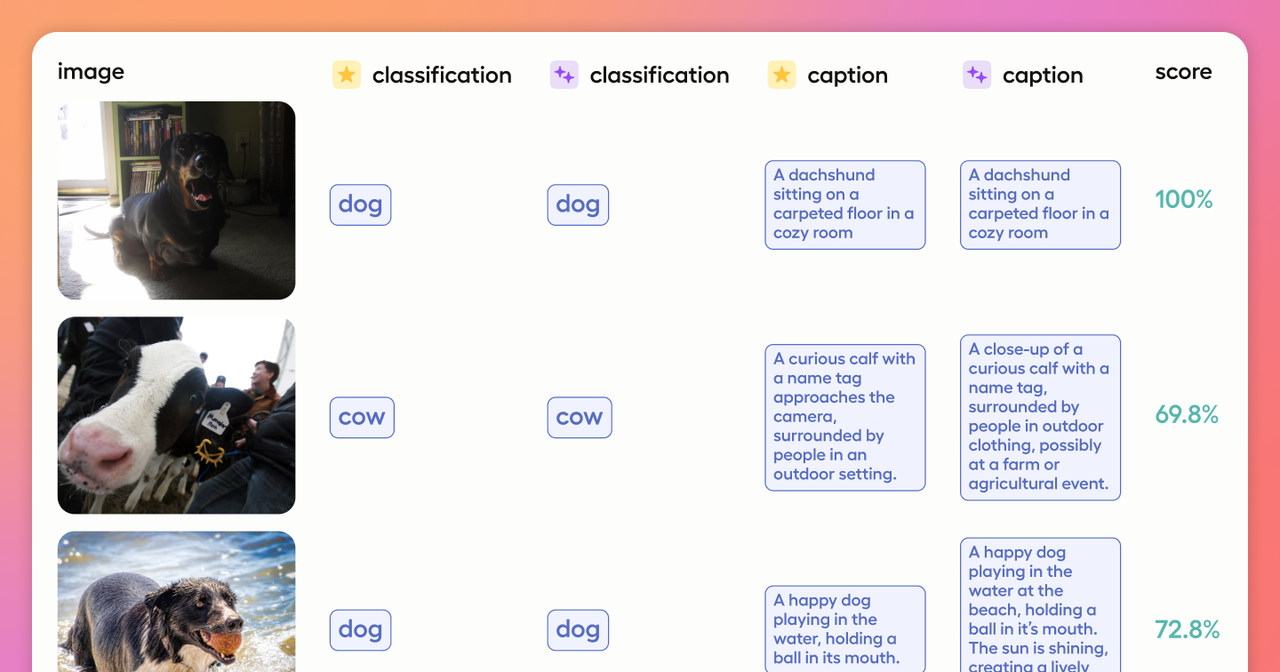Select the "cow" tag in the first classification column
Screen dimensions: 1280x672
(361, 417)
